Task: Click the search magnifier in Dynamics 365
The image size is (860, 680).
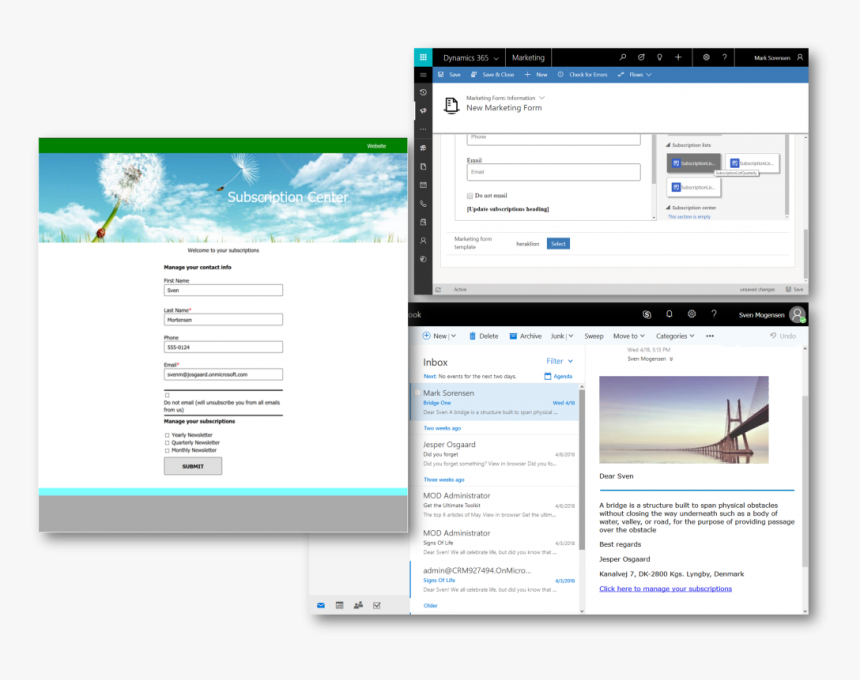Action: point(623,57)
